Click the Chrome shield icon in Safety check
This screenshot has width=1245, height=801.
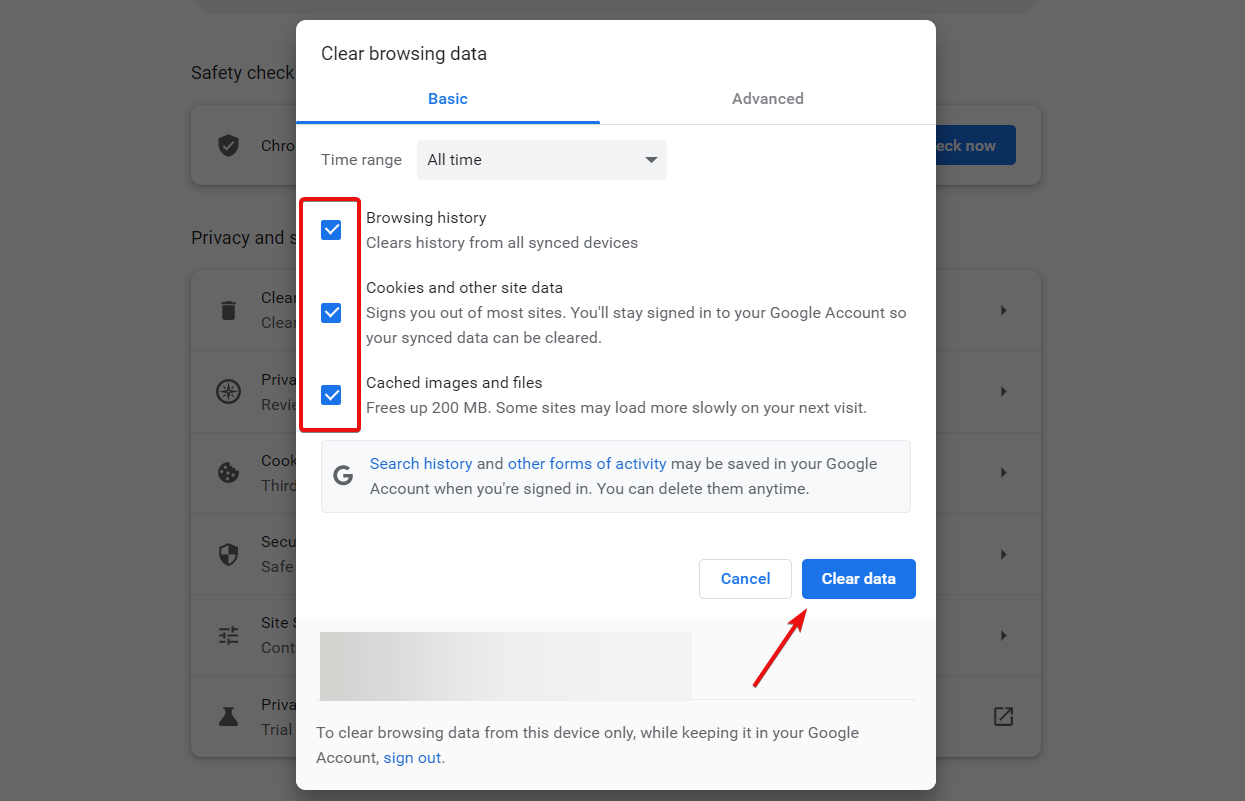[228, 145]
